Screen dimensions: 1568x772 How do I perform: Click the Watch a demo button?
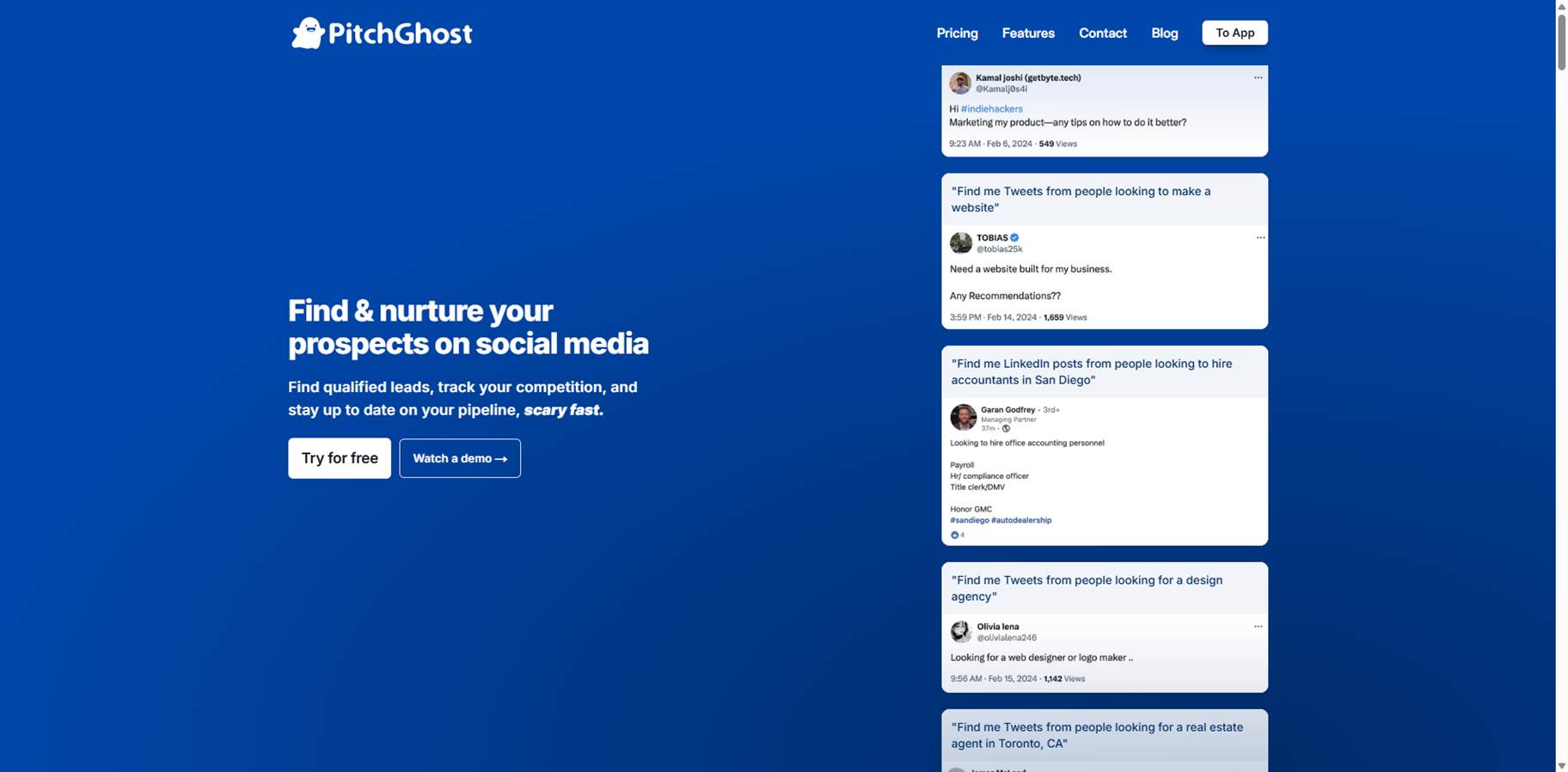click(x=460, y=458)
